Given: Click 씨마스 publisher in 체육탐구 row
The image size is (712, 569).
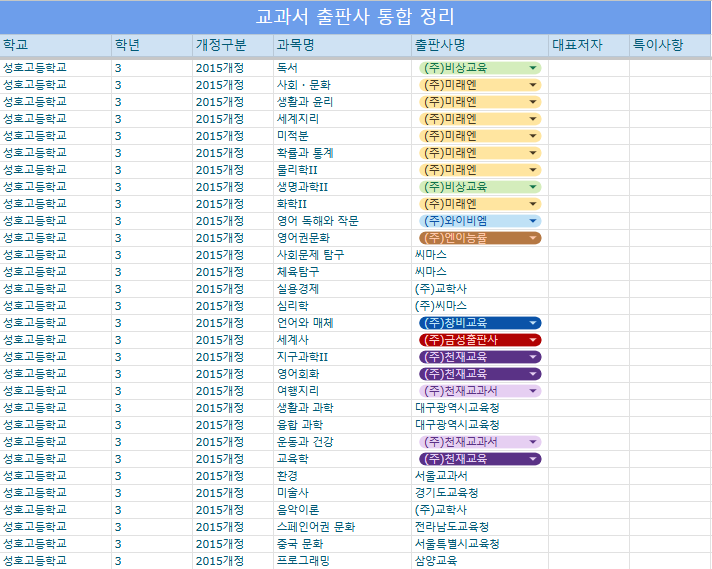Looking at the screenshot, I should (x=480, y=272).
